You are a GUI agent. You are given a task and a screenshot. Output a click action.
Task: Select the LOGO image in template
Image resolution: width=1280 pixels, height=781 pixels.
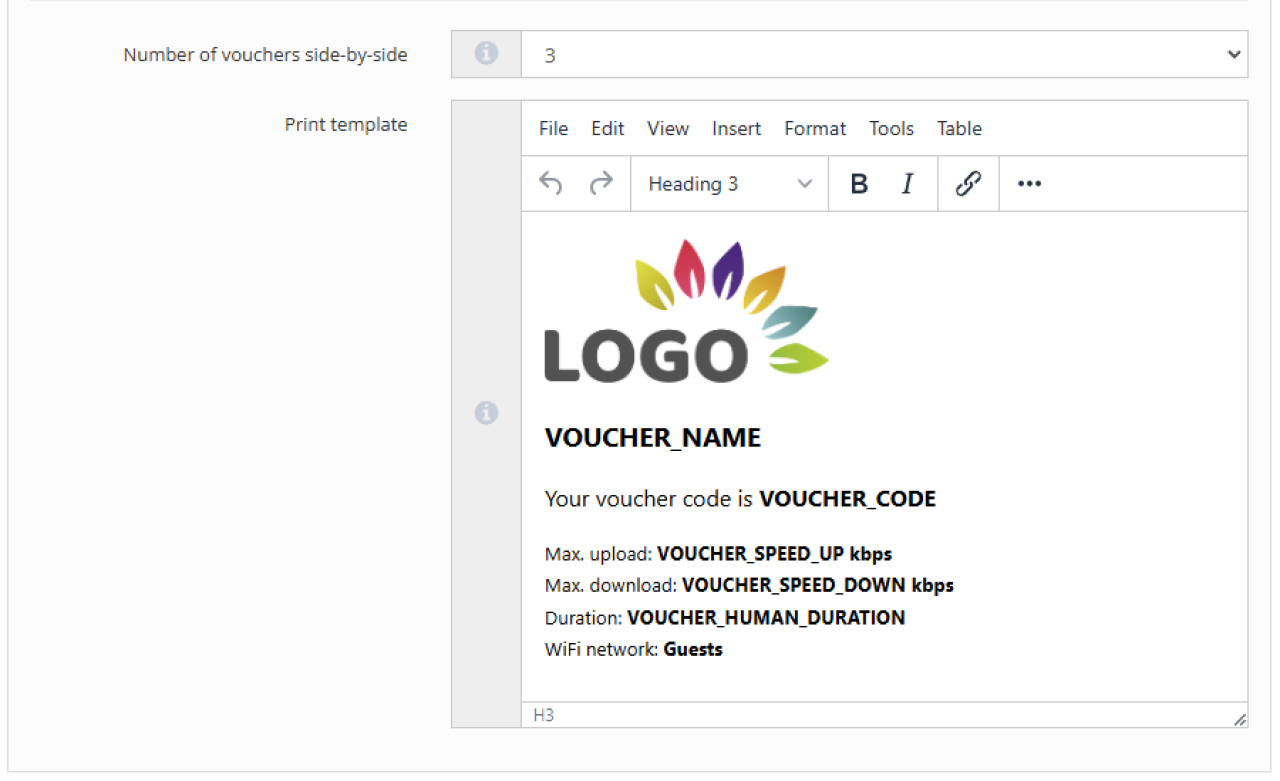[686, 312]
